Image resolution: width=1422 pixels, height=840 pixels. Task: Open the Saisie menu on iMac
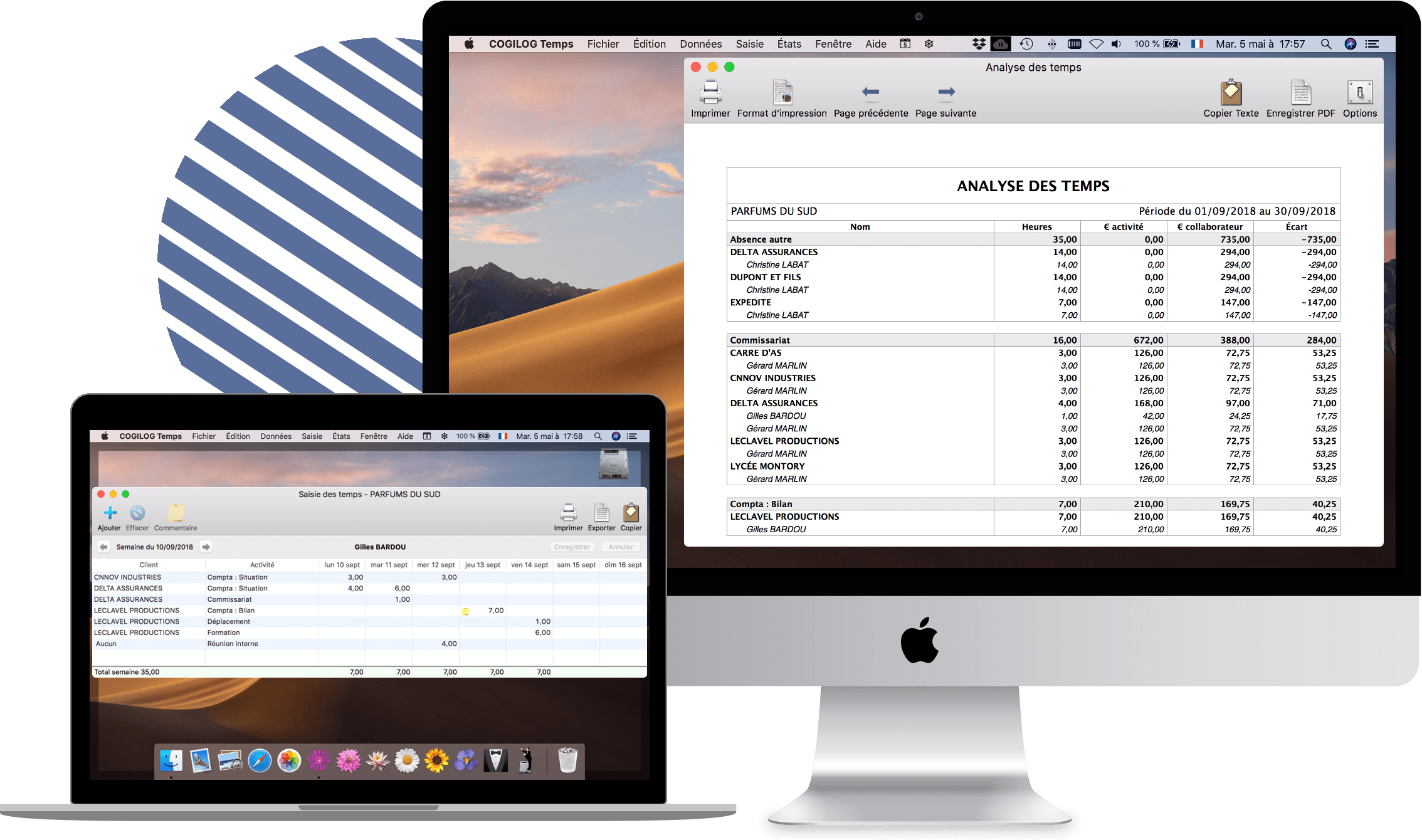[x=750, y=44]
